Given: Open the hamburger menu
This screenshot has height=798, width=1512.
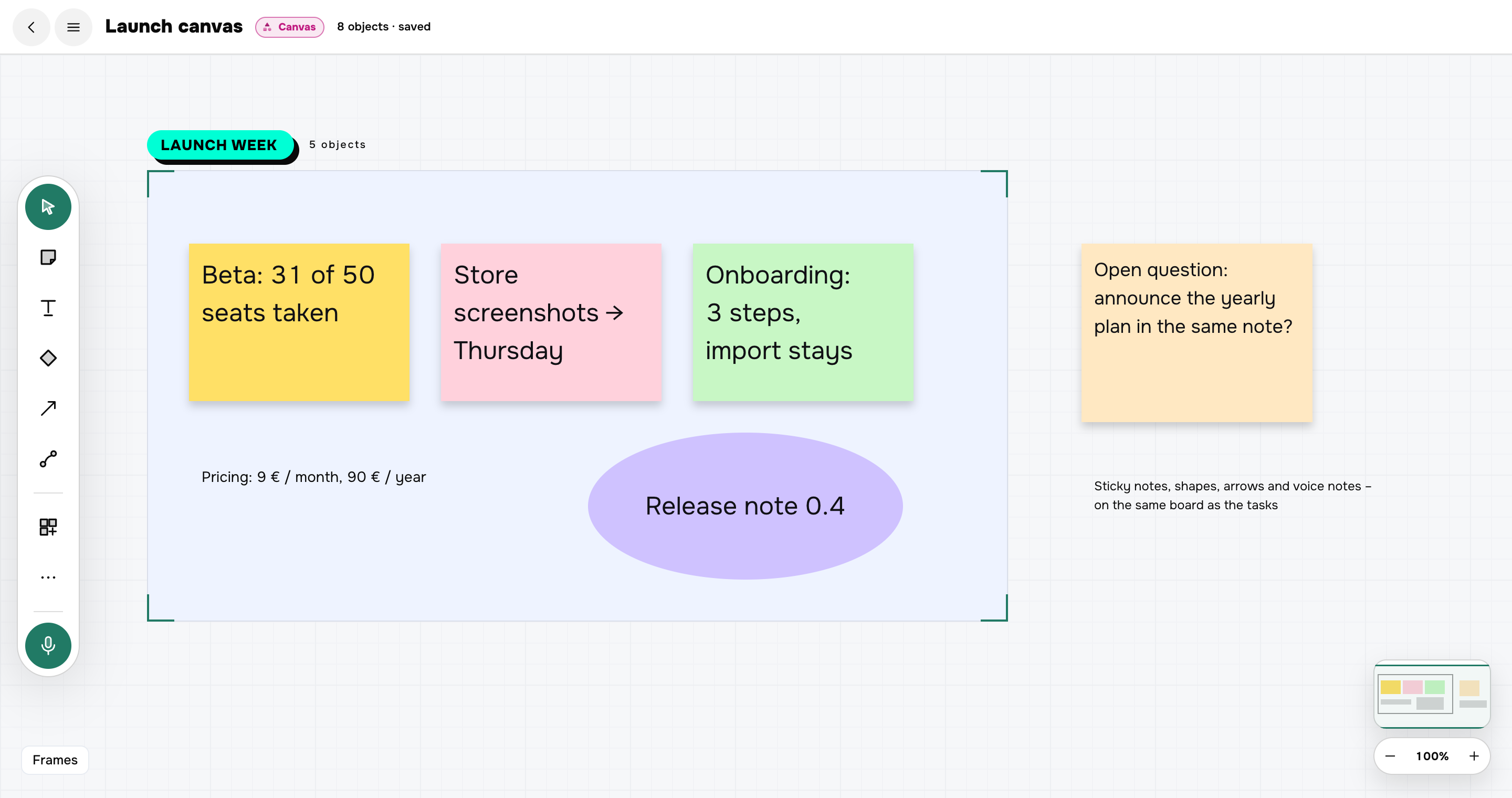Looking at the screenshot, I should pyautogui.click(x=73, y=27).
